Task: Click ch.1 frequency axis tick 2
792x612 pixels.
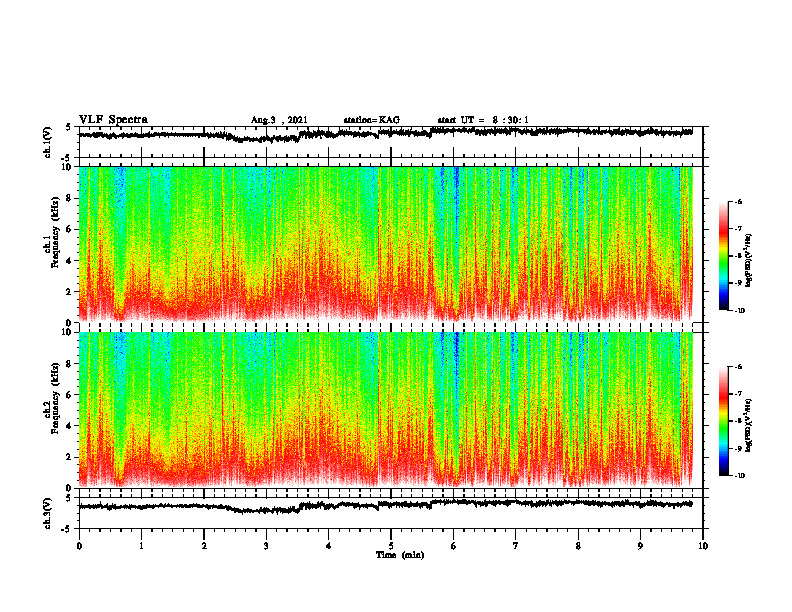Action: [x=70, y=291]
